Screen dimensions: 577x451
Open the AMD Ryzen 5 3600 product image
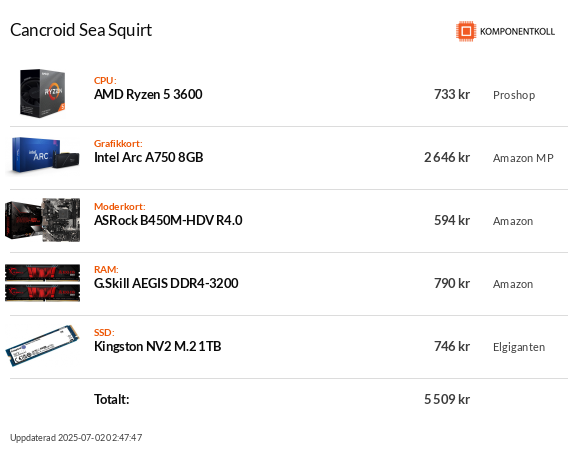tap(42, 93)
